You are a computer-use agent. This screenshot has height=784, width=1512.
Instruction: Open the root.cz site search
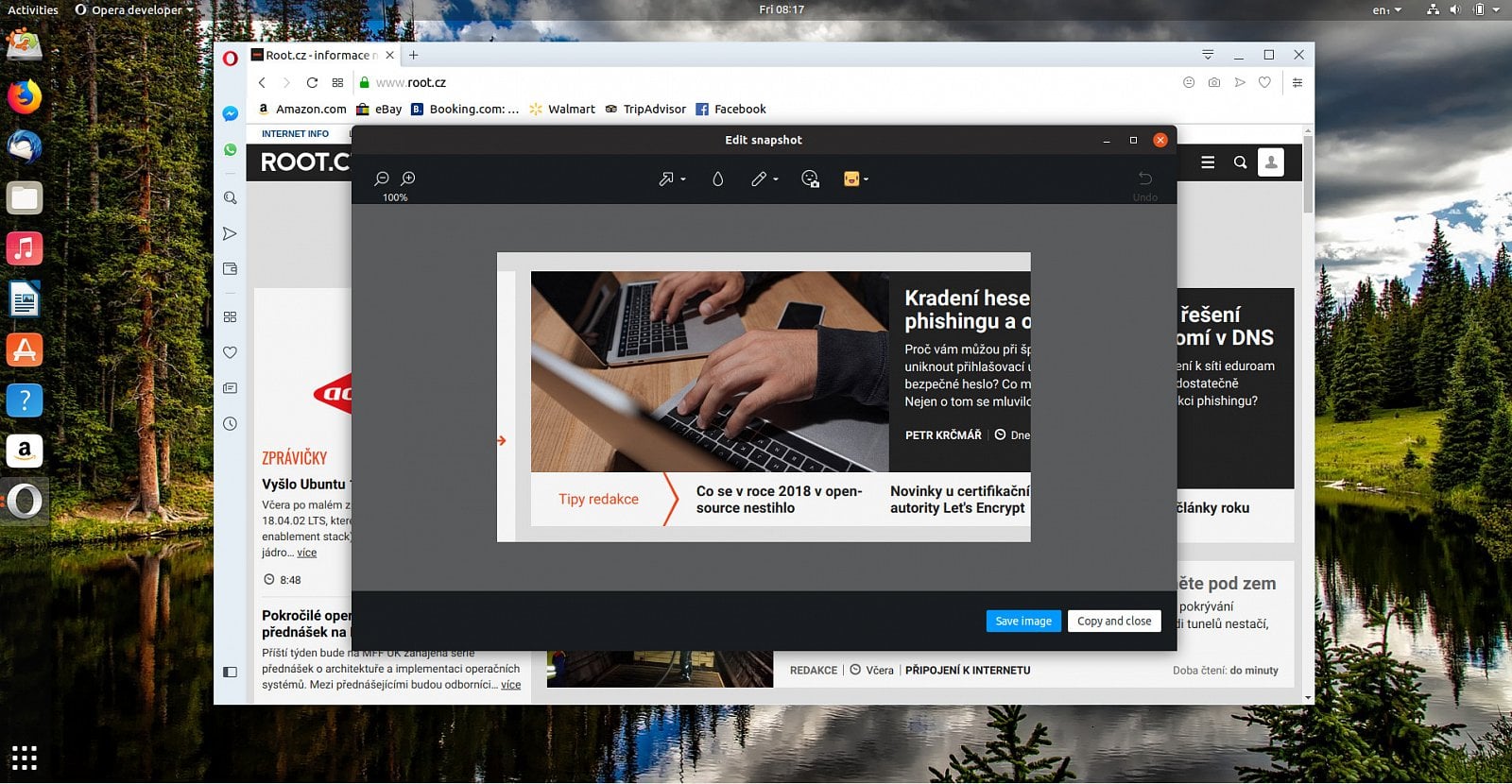tap(1240, 162)
